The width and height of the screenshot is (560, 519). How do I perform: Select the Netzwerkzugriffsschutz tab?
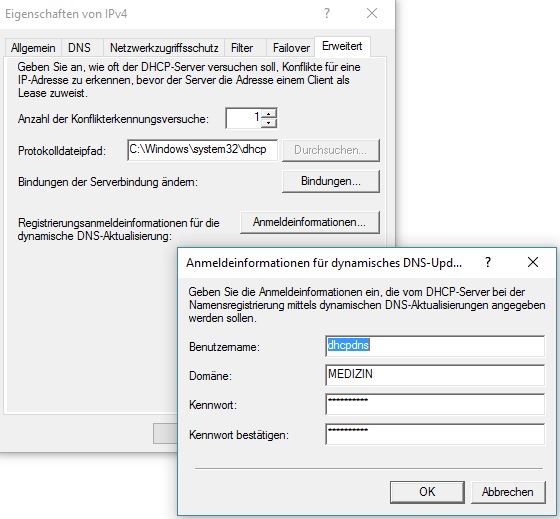[x=164, y=48]
